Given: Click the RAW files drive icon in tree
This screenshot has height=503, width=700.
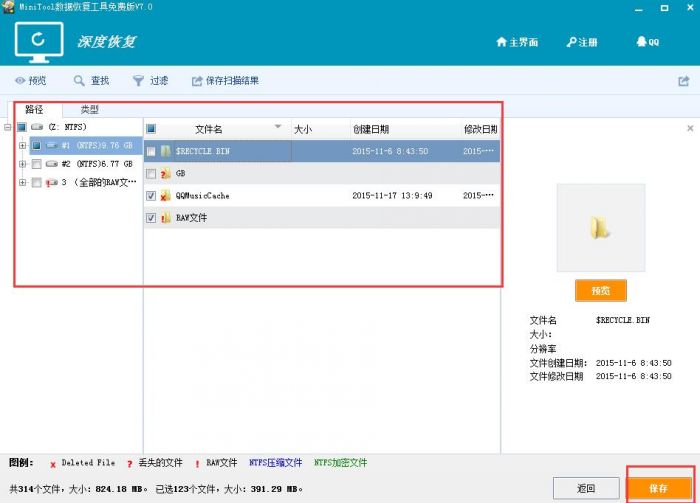Looking at the screenshot, I should (52, 182).
